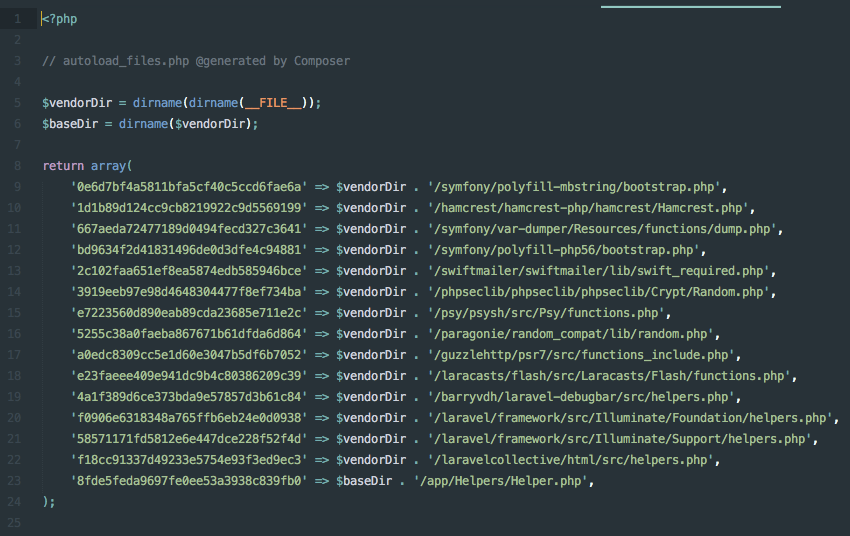Click the Illuminate/Foundation/helpers.php path

point(630,418)
